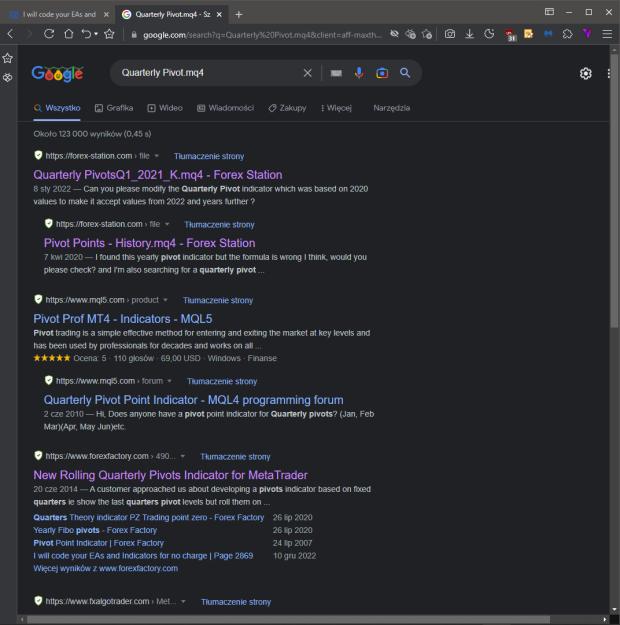Expand options arrow for first forex-station.com result
Image resolution: width=620 pixels, height=625 pixels.
coord(157,156)
